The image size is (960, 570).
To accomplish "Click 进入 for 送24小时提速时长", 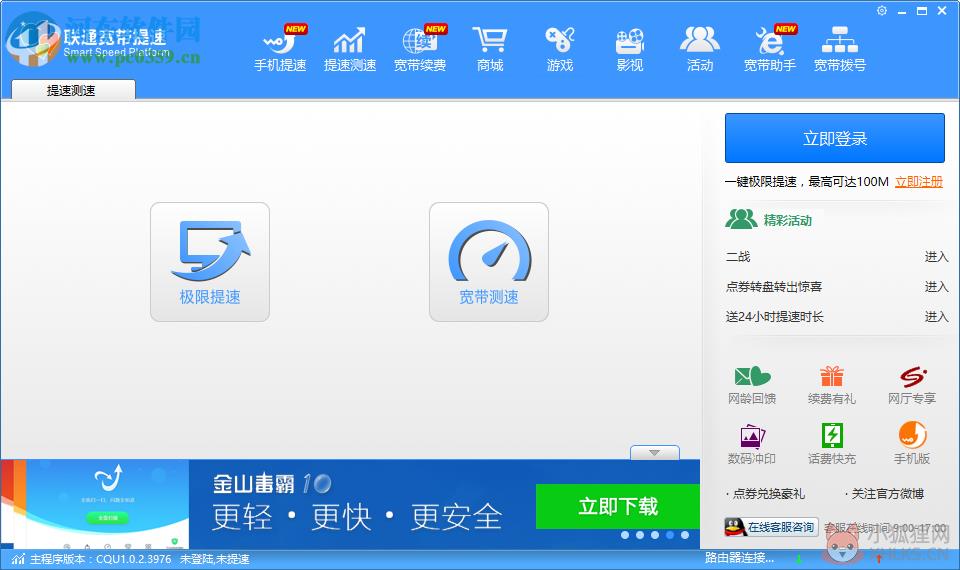I will point(936,317).
